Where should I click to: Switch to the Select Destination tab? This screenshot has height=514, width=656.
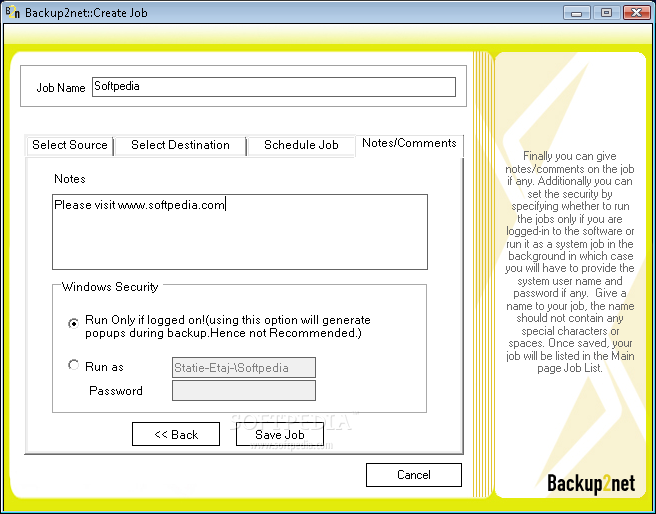(180, 145)
